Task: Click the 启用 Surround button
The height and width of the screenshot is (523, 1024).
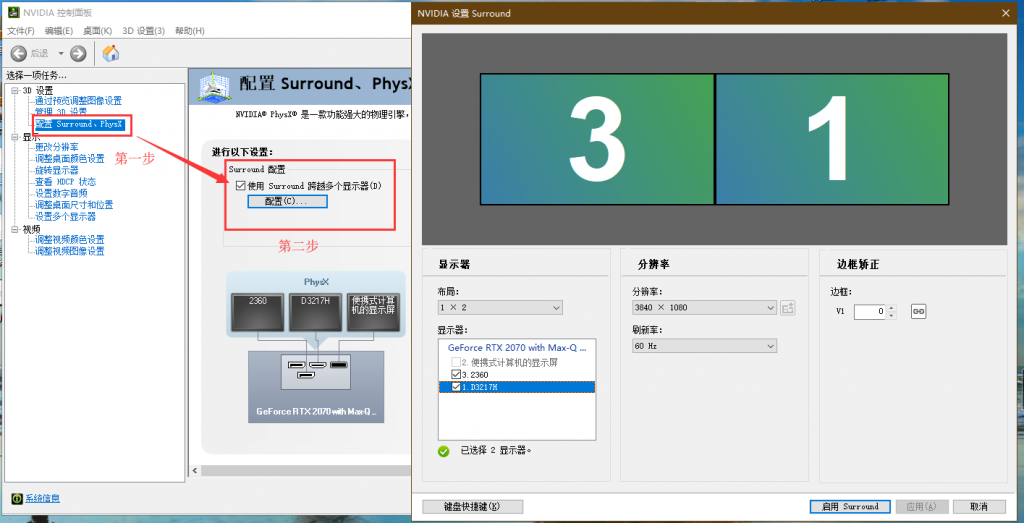Action: coord(849,506)
